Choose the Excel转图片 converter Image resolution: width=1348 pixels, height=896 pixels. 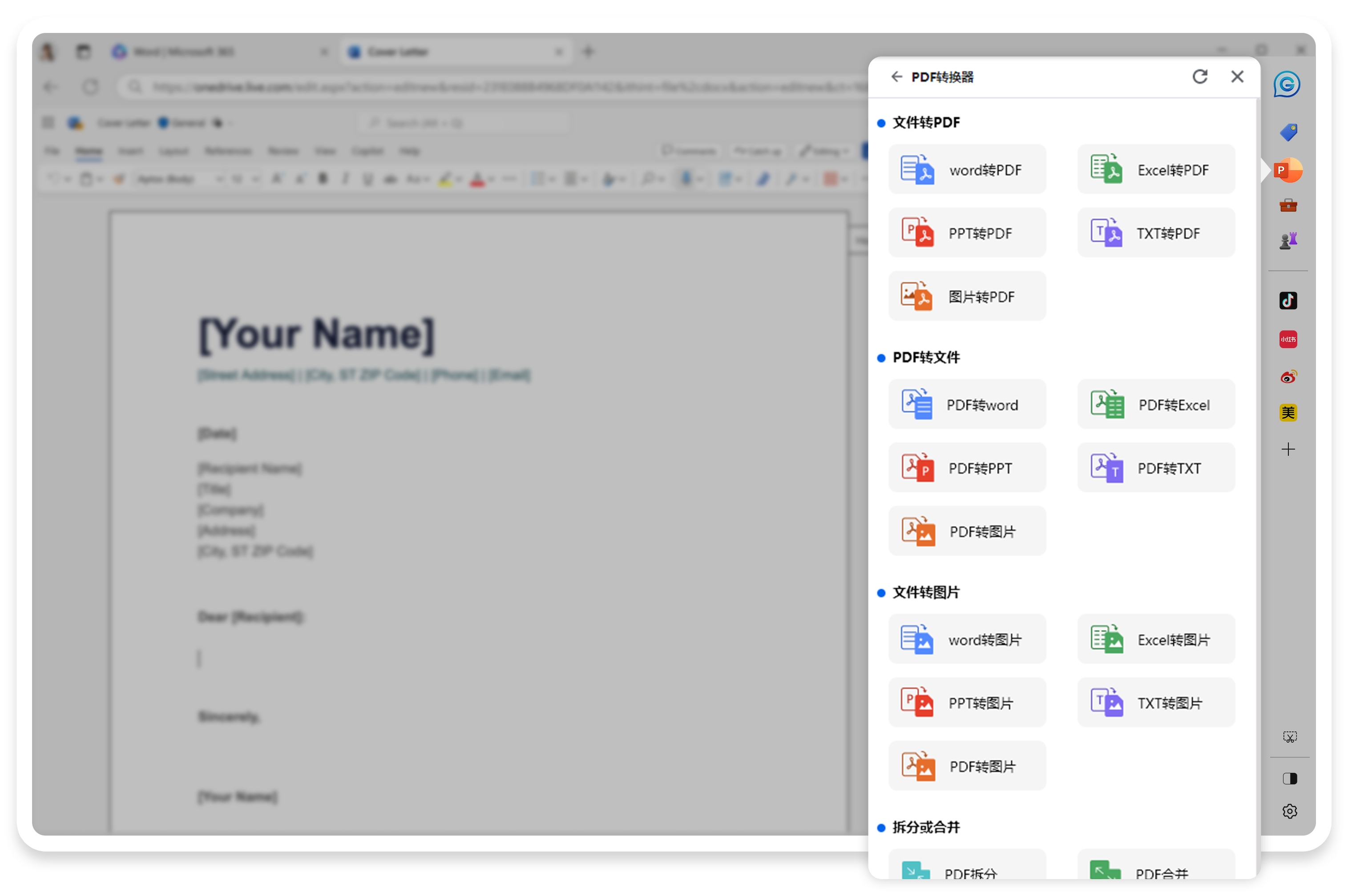1155,639
